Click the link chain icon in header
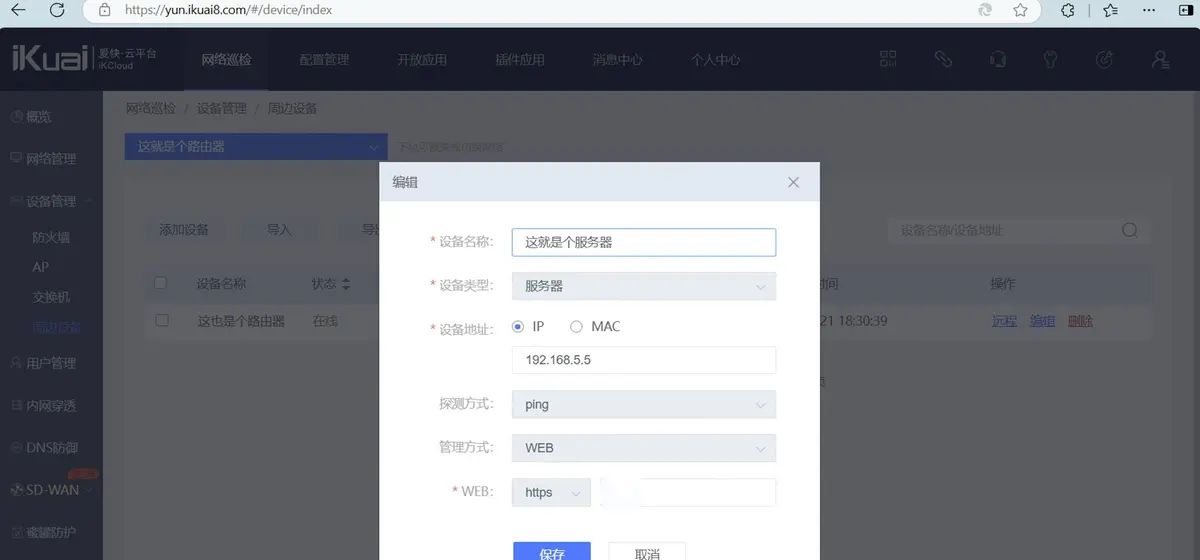The image size is (1200, 560). (x=943, y=59)
